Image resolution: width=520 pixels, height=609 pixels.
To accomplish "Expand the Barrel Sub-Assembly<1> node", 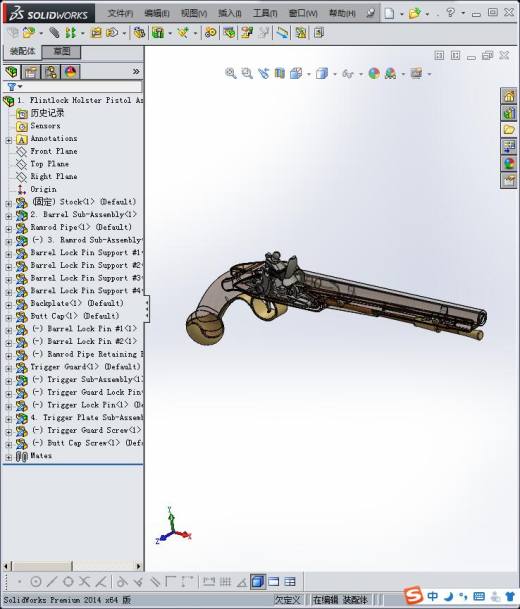I will tap(9, 216).
